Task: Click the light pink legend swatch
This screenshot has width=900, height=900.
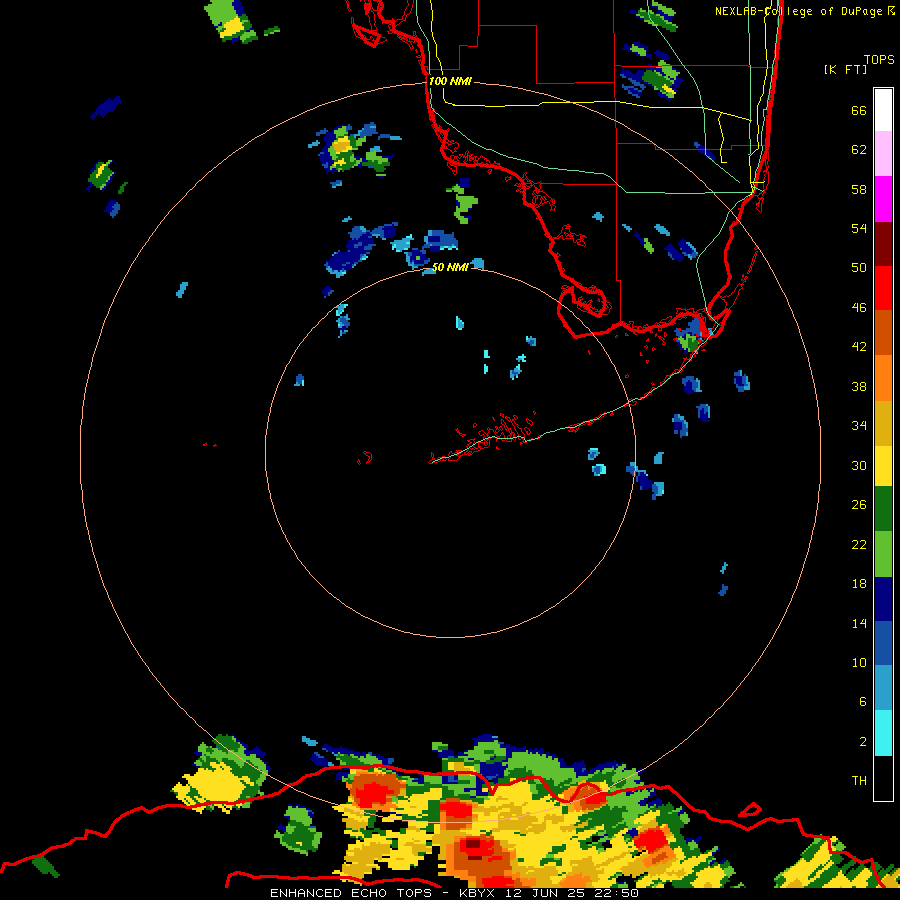Action: point(883,153)
